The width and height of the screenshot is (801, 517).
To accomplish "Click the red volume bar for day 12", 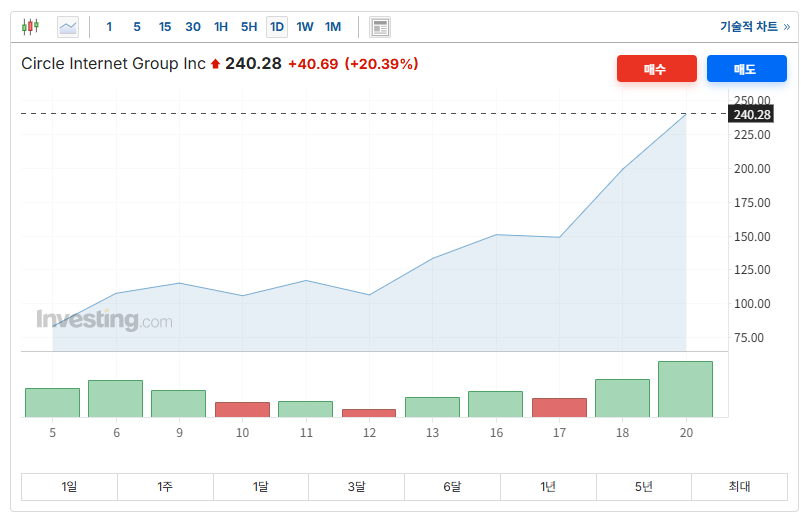I will pos(369,413).
